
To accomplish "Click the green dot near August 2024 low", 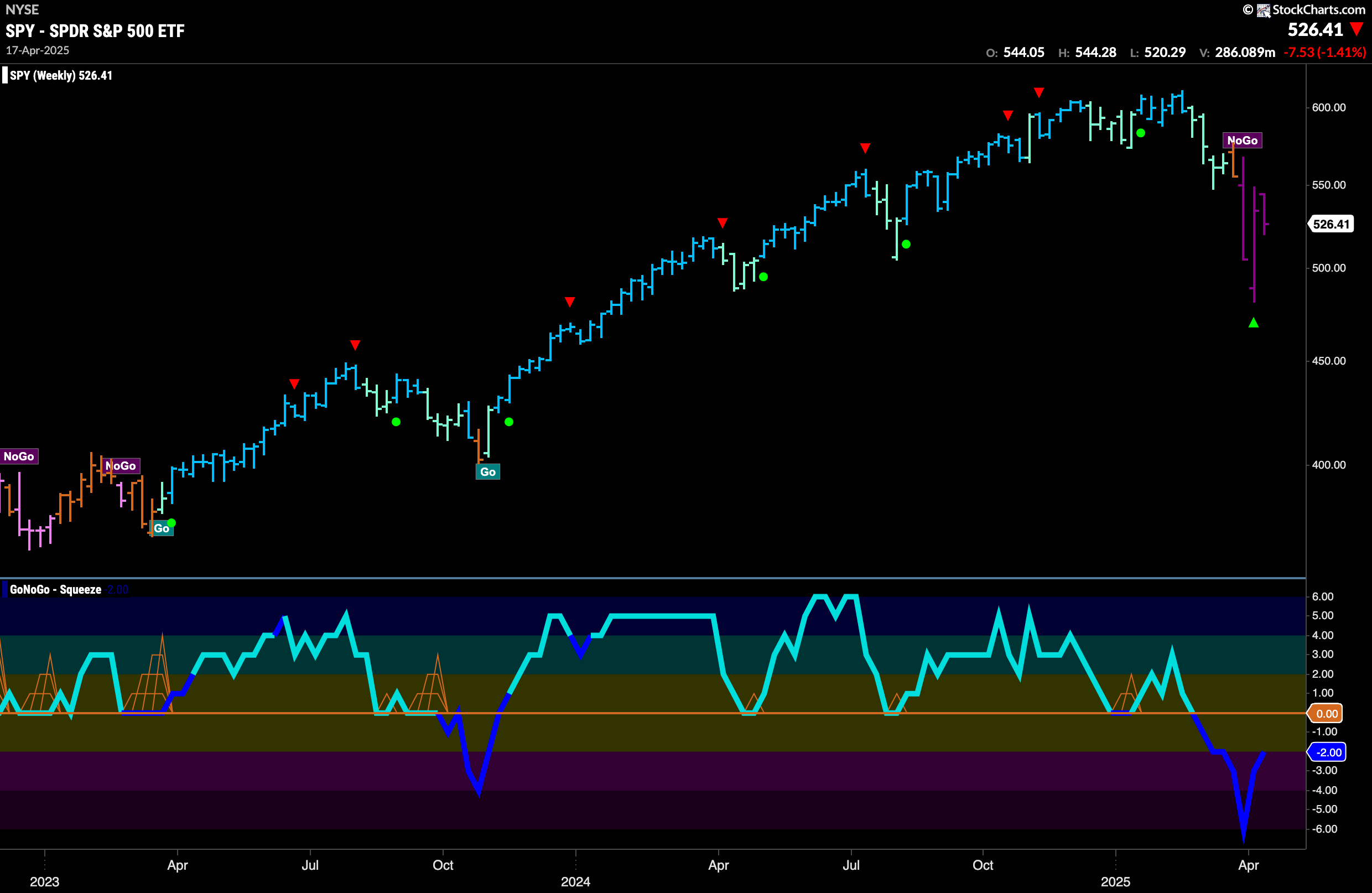I will 906,245.
